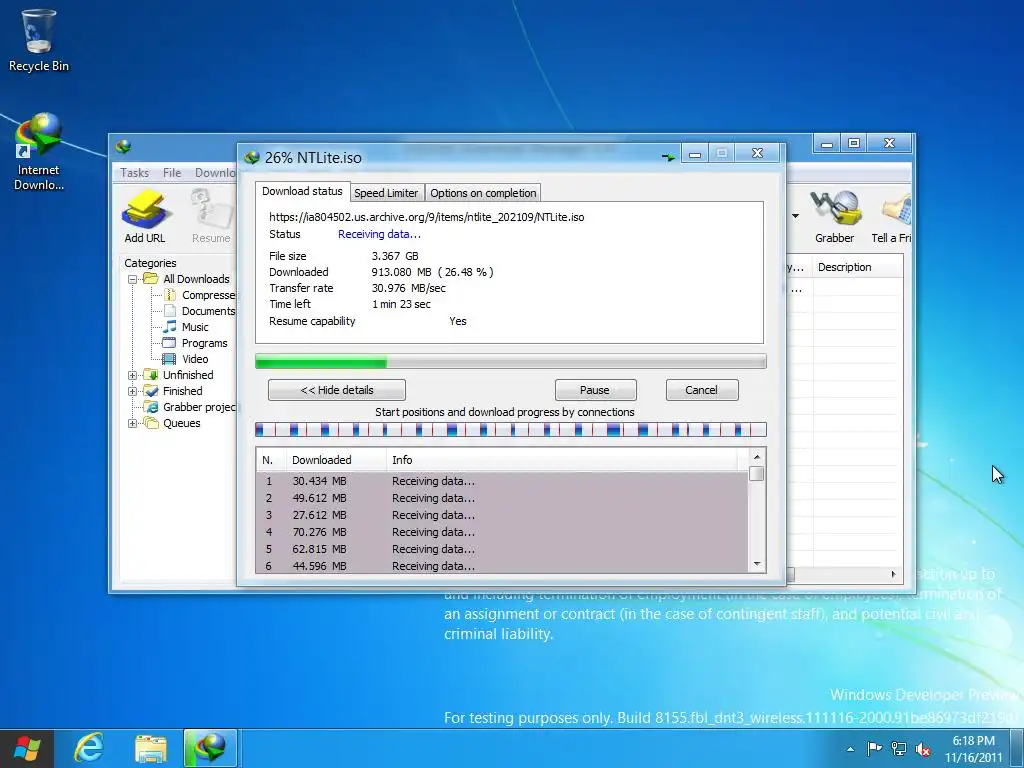Click the Receiving data status text

coord(379,234)
